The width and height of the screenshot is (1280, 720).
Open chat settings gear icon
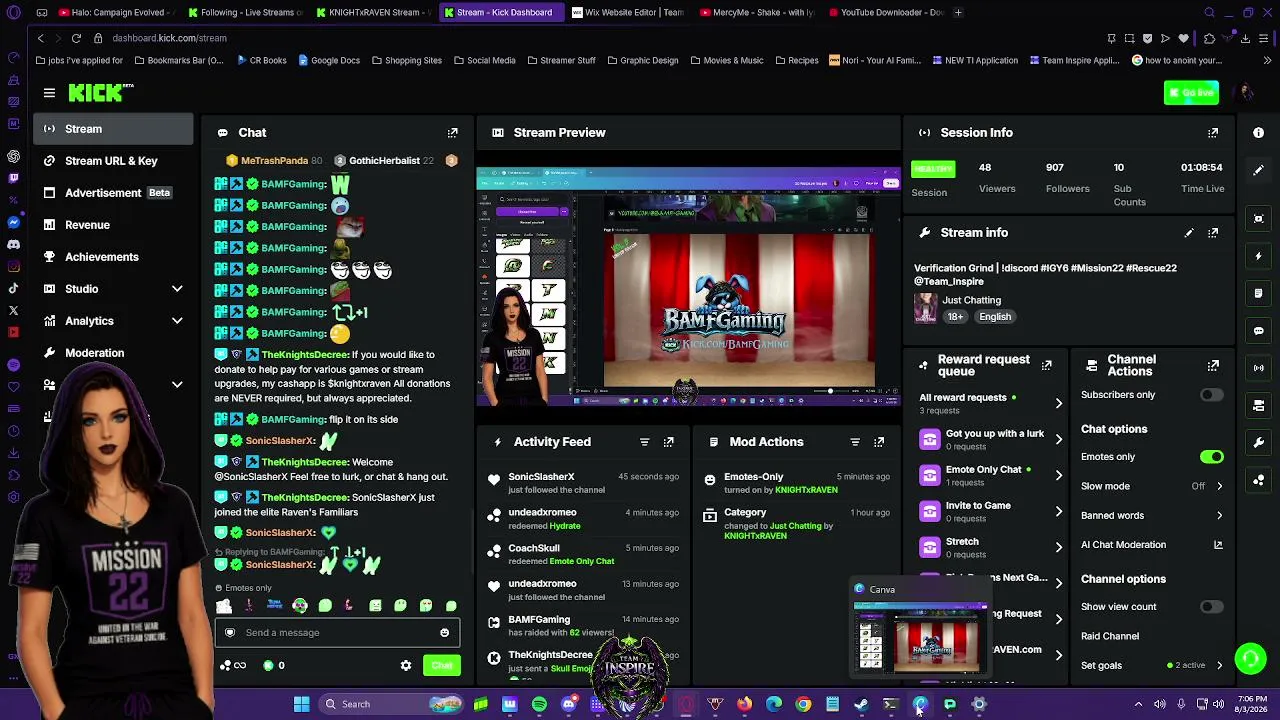[x=406, y=665]
